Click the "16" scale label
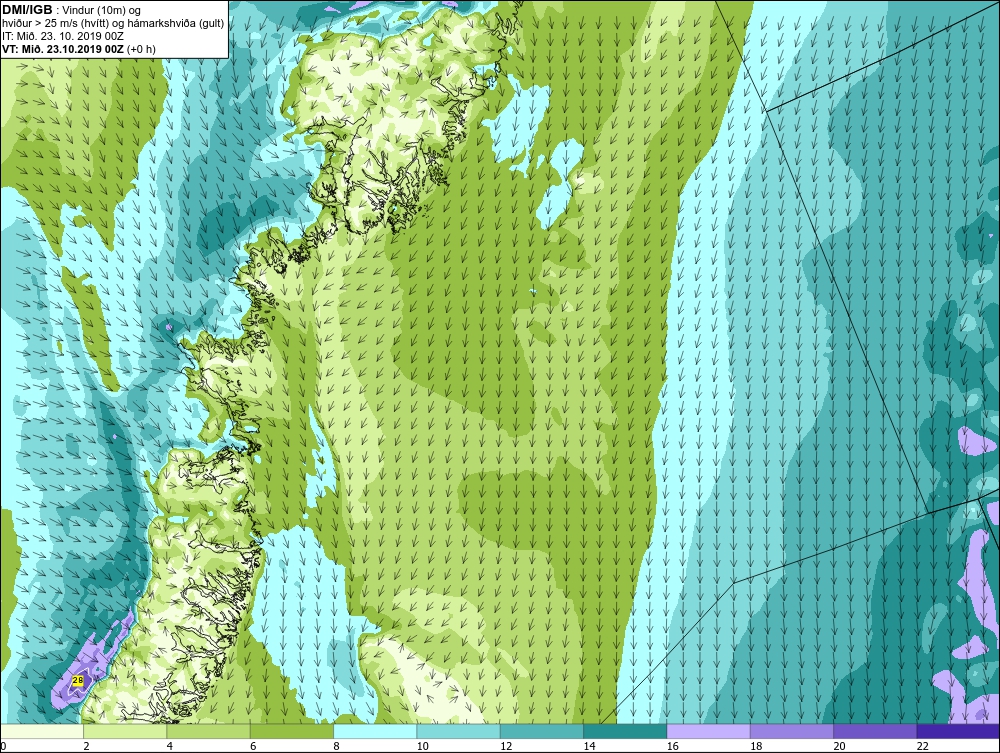 [x=672, y=746]
